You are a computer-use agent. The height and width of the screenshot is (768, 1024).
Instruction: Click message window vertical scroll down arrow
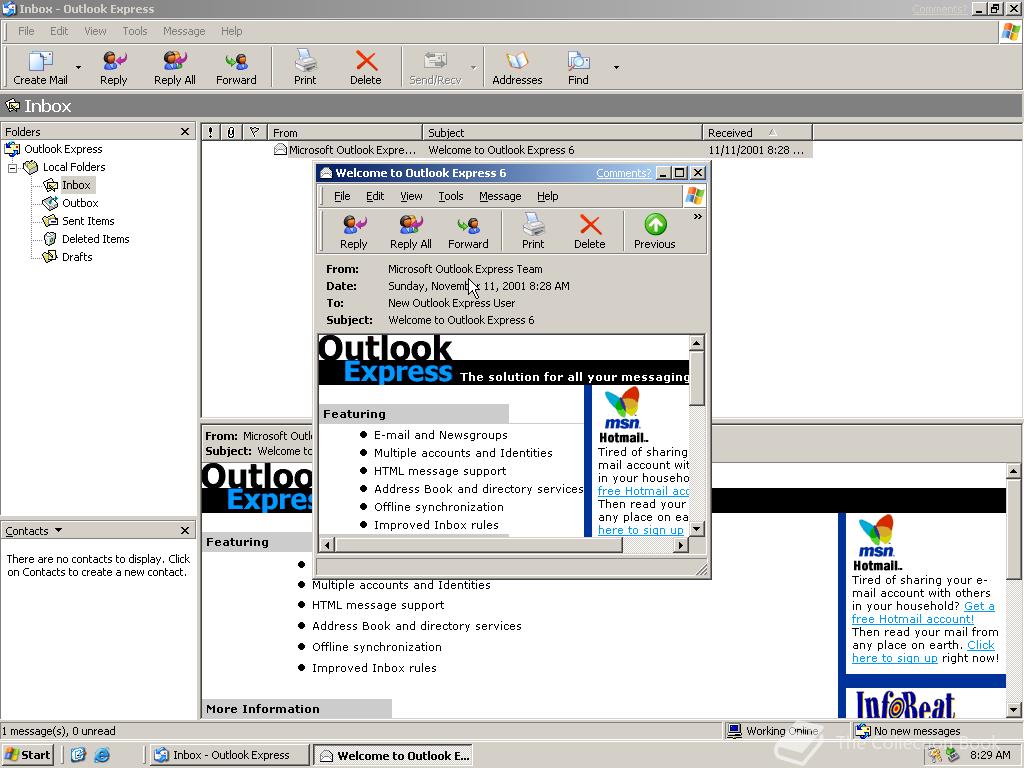pos(697,529)
